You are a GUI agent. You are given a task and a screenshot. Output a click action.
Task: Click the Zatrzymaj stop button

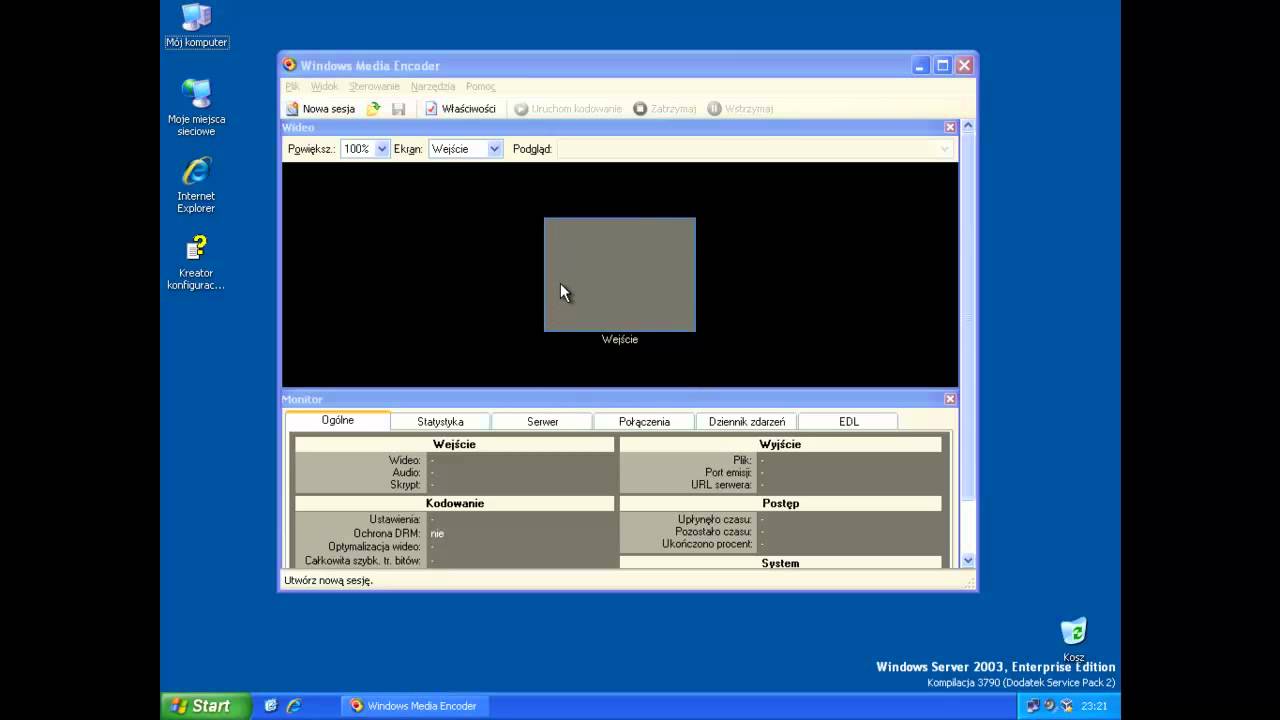pyautogui.click(x=665, y=109)
